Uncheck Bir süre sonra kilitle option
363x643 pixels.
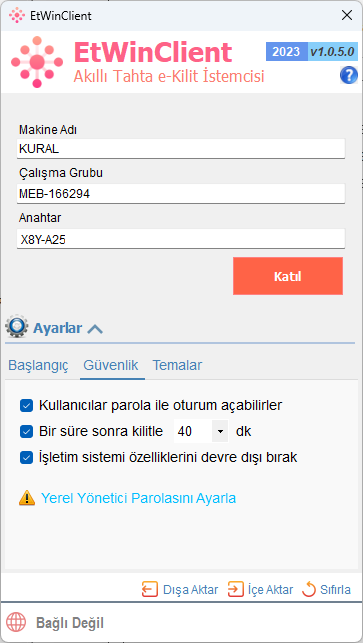(27, 431)
